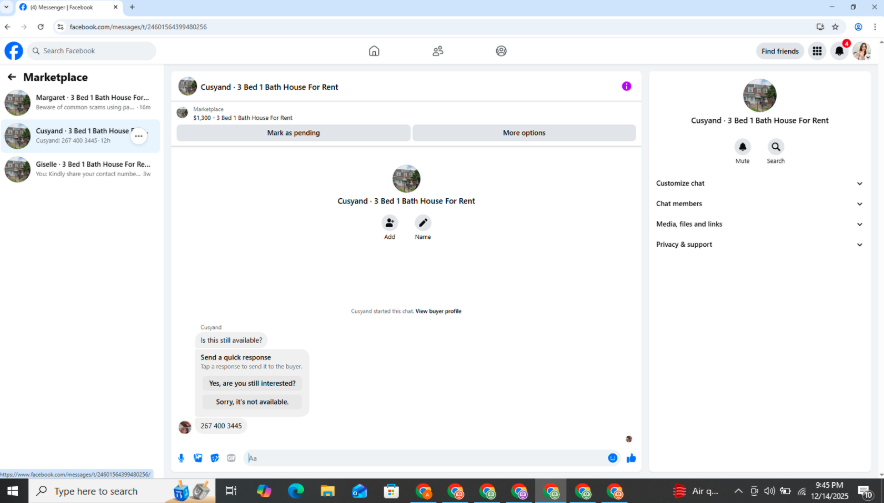Click the Windows taskbar search box
This screenshot has height=503, width=884.
click(121, 491)
